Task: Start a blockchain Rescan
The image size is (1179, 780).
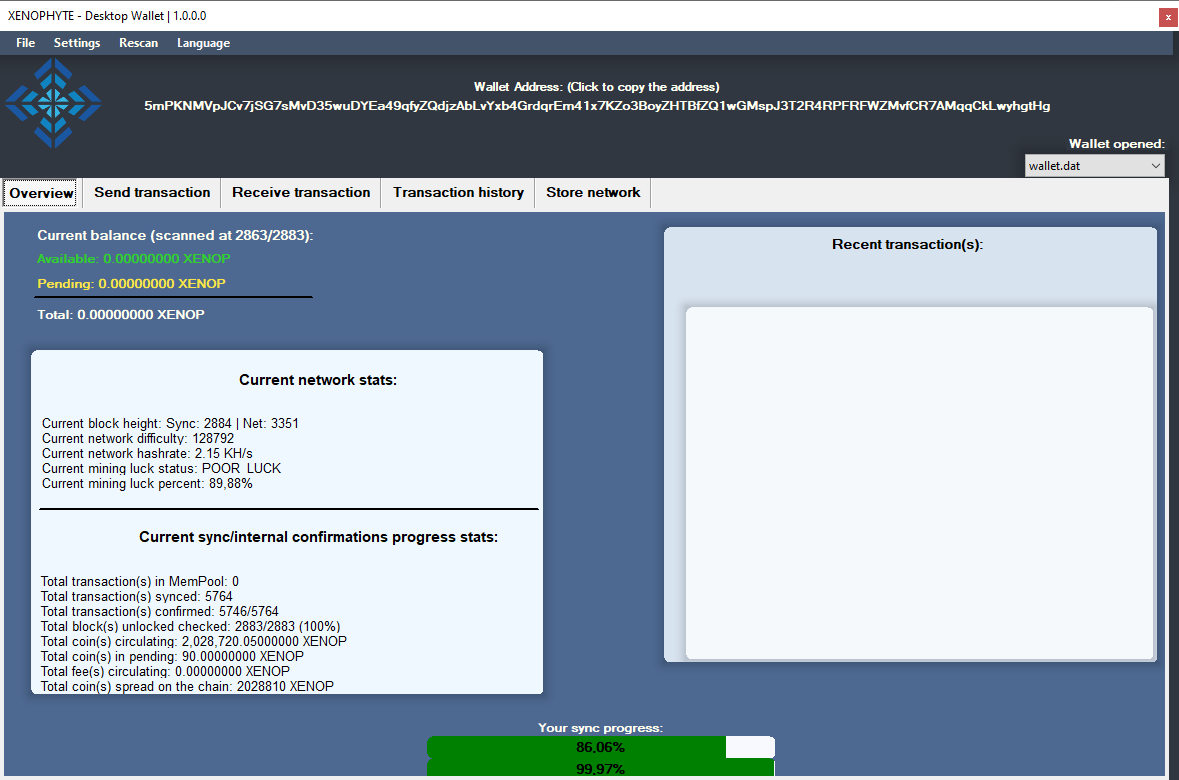Action: tap(138, 43)
